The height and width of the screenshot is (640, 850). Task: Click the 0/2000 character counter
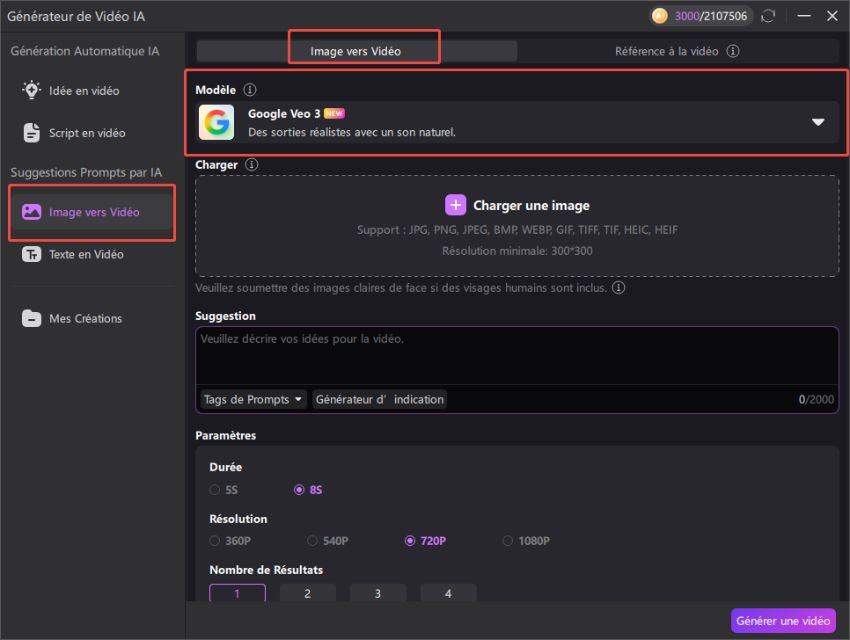tap(816, 399)
